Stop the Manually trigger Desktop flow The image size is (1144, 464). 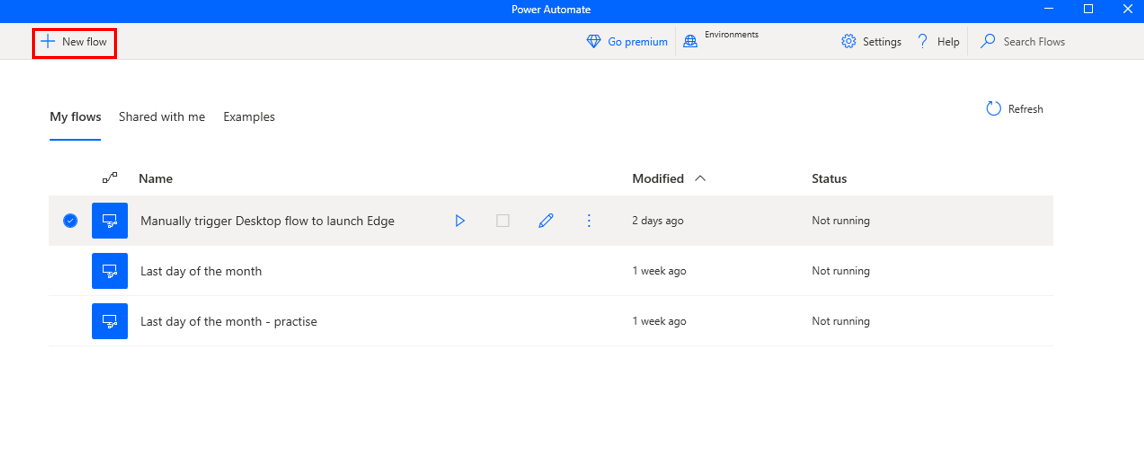[x=503, y=220]
